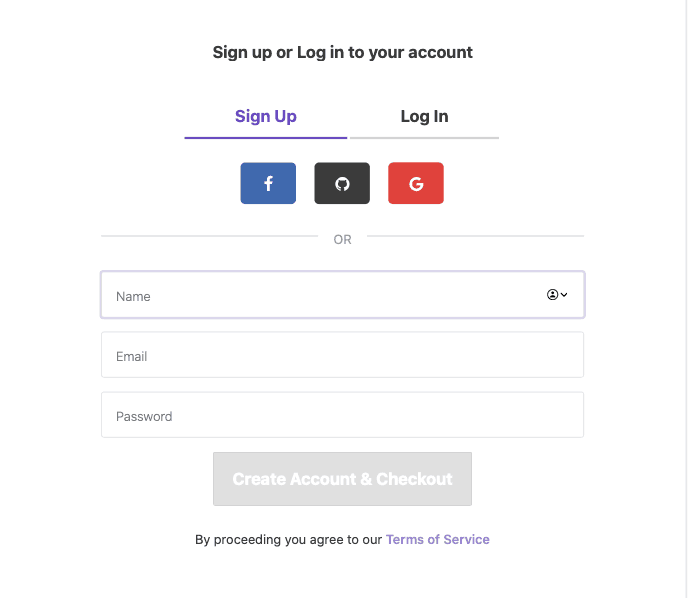Click the divider line right of OR

(x=475, y=236)
